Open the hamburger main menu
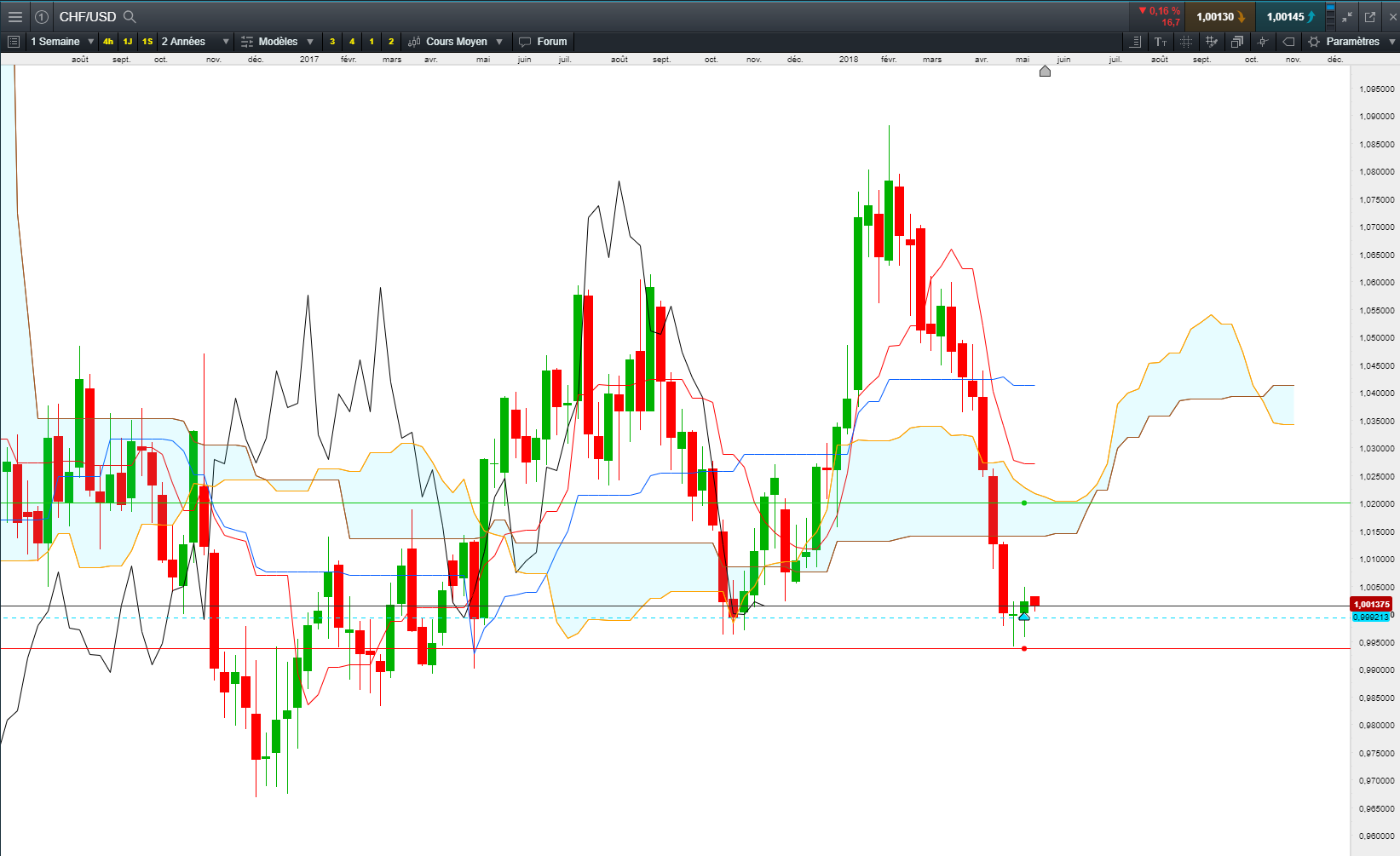Viewport: 1400px width, 856px height. (14, 17)
